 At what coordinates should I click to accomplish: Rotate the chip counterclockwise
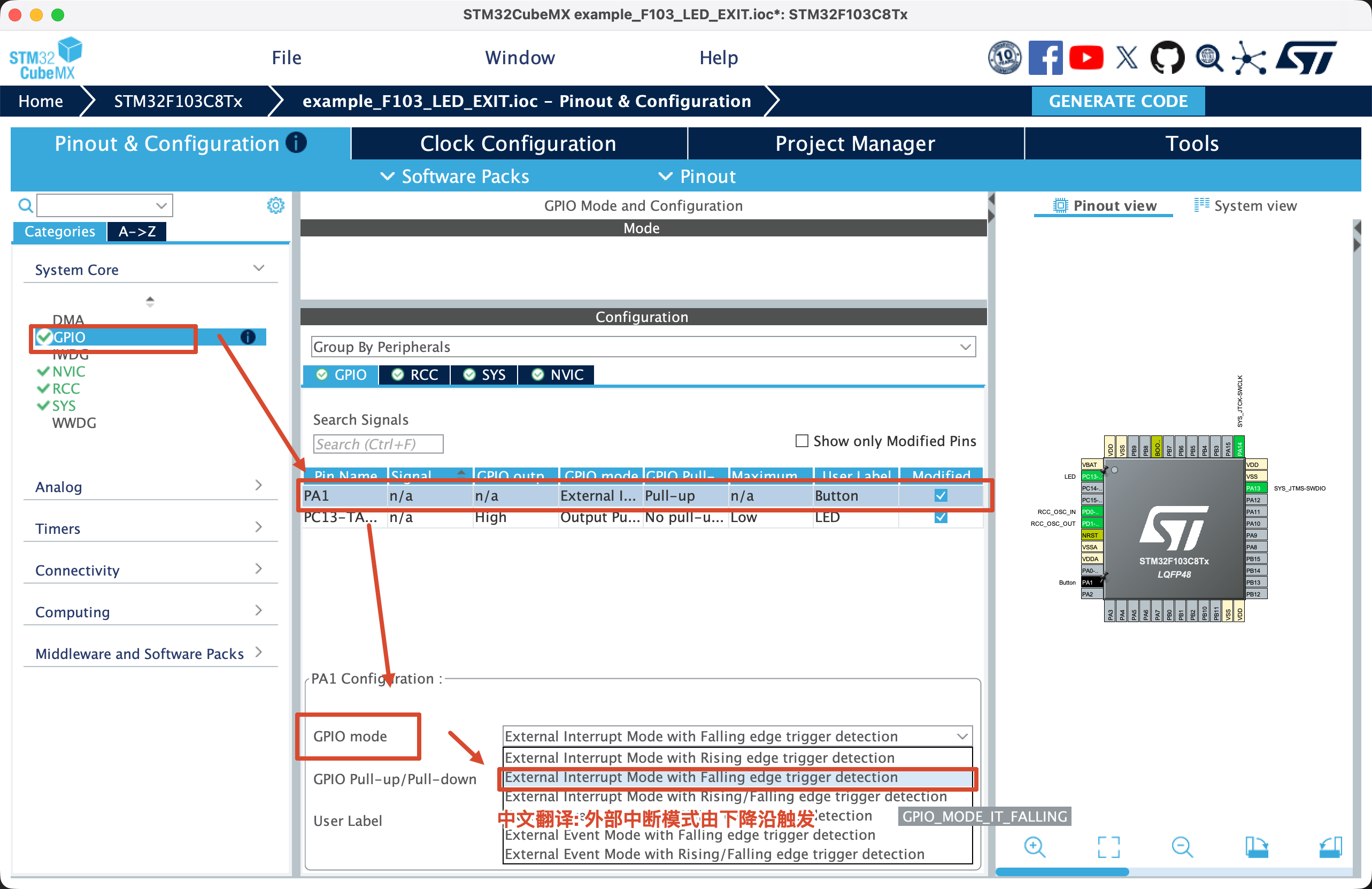click(1330, 847)
